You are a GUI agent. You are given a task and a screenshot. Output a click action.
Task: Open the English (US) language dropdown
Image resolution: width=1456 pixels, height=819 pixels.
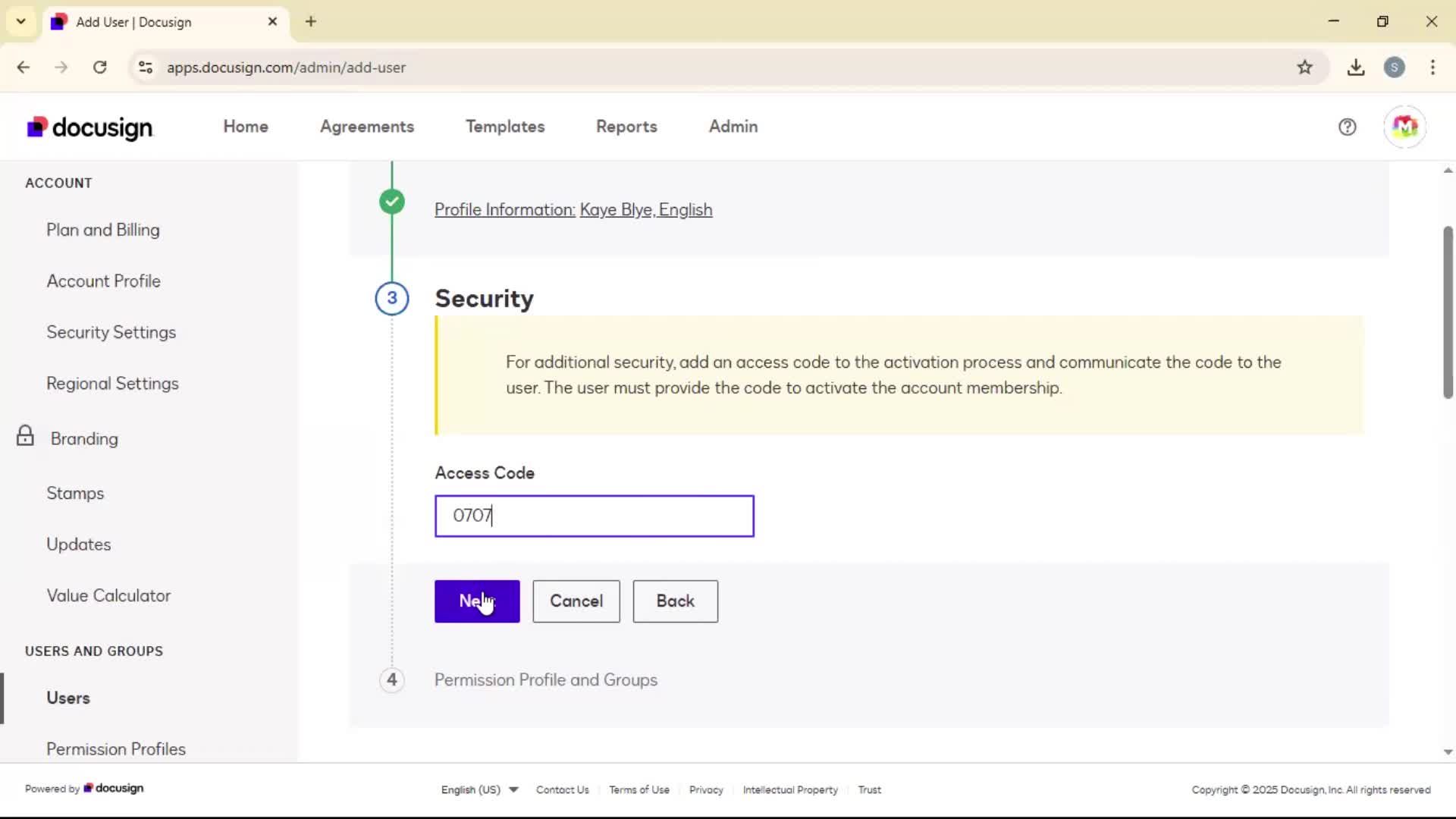coord(479,789)
